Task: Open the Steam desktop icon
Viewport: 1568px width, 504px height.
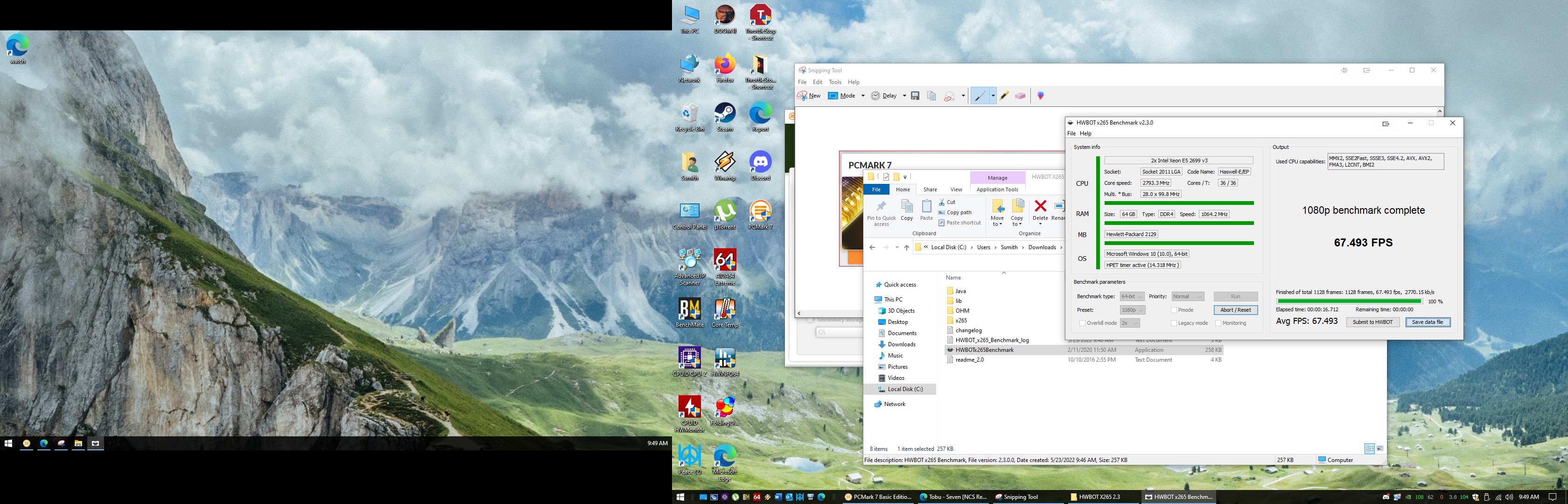Action: 725,118
